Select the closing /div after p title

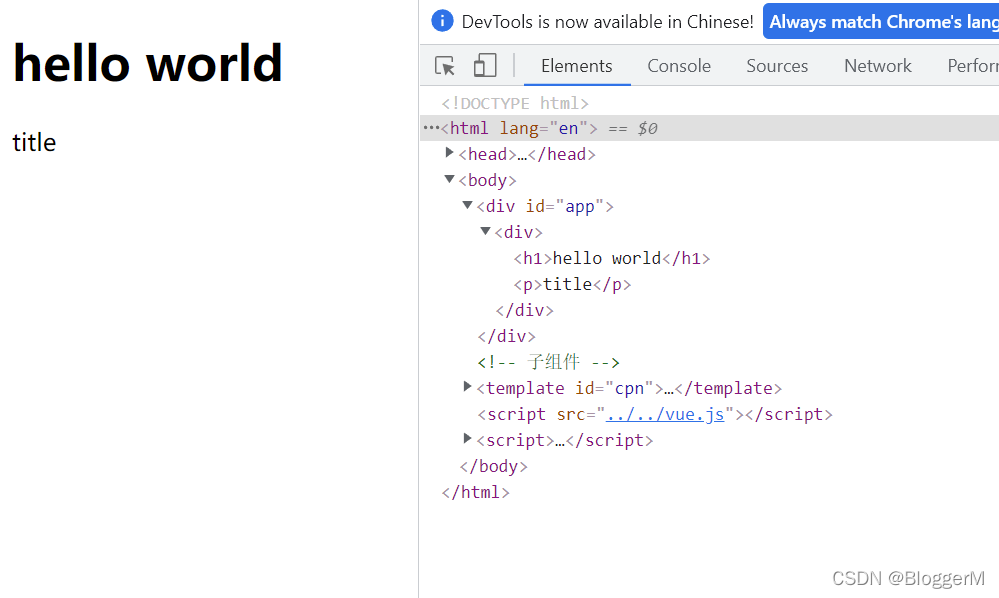(x=524, y=310)
